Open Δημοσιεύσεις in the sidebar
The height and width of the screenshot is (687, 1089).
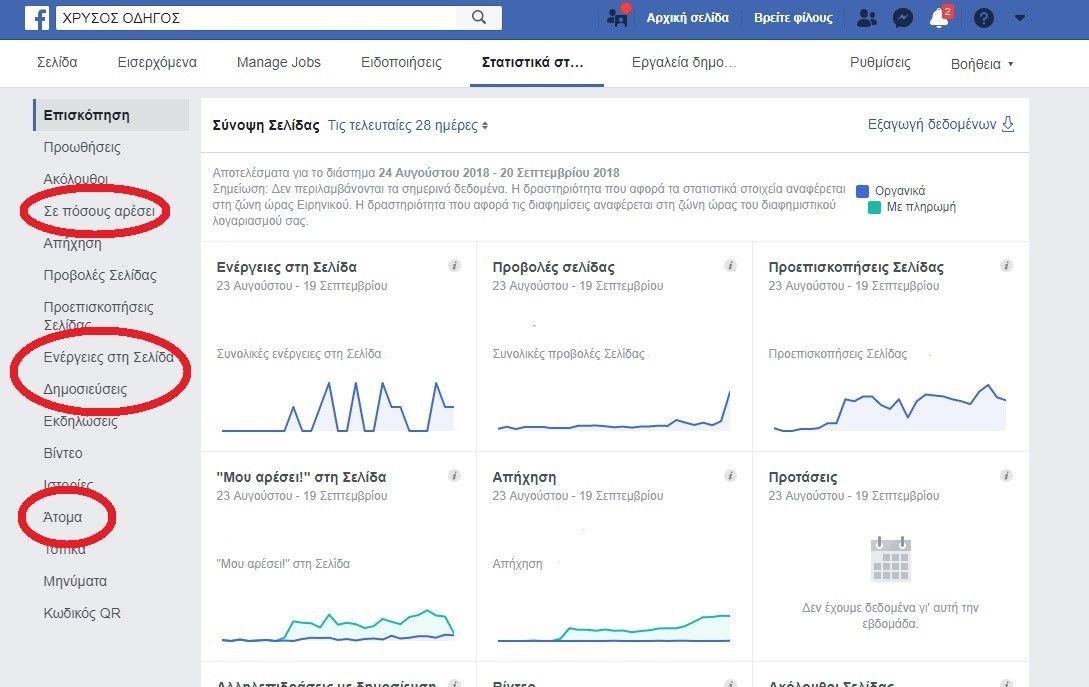pyautogui.click(x=85, y=389)
